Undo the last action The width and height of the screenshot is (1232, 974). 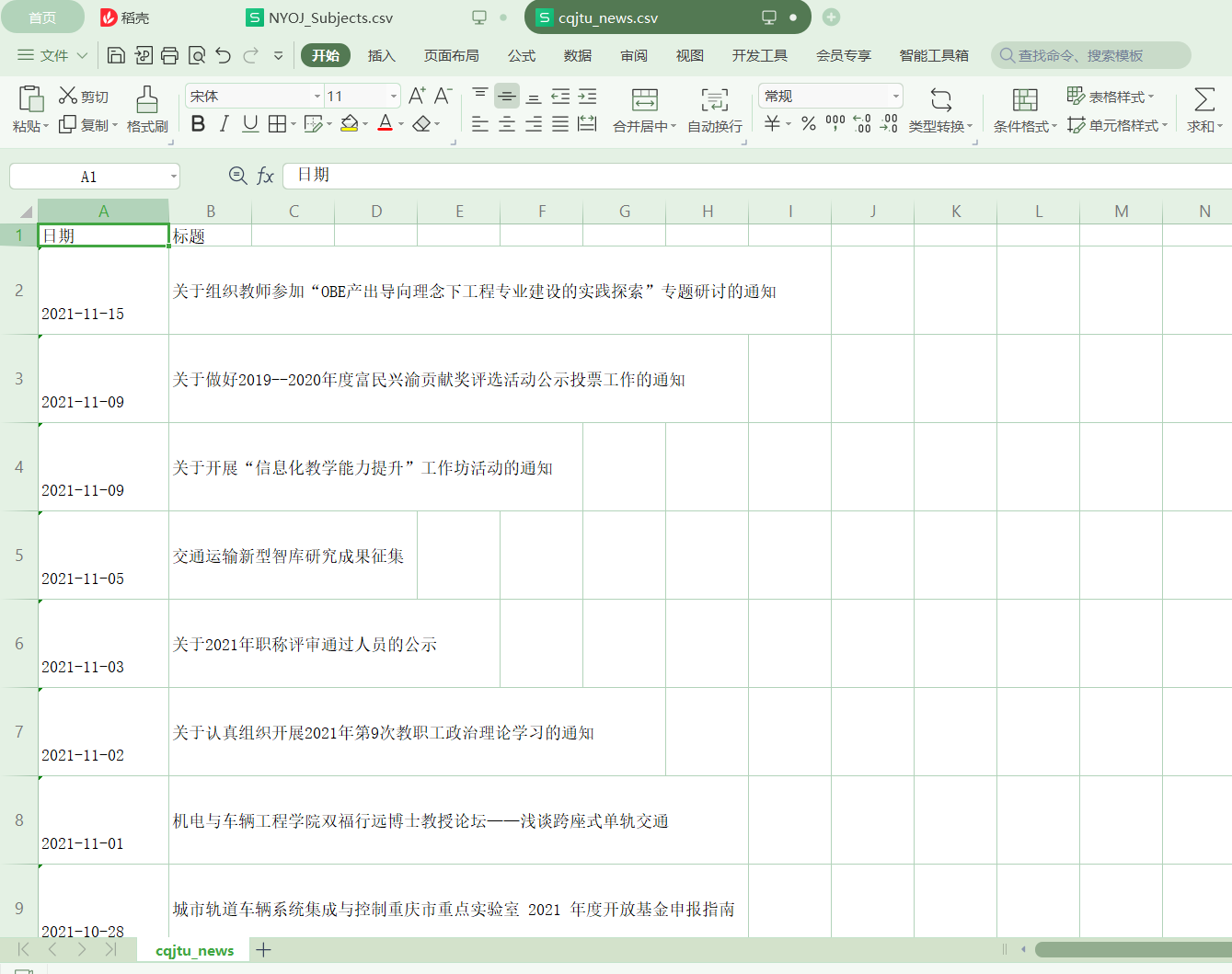223,55
